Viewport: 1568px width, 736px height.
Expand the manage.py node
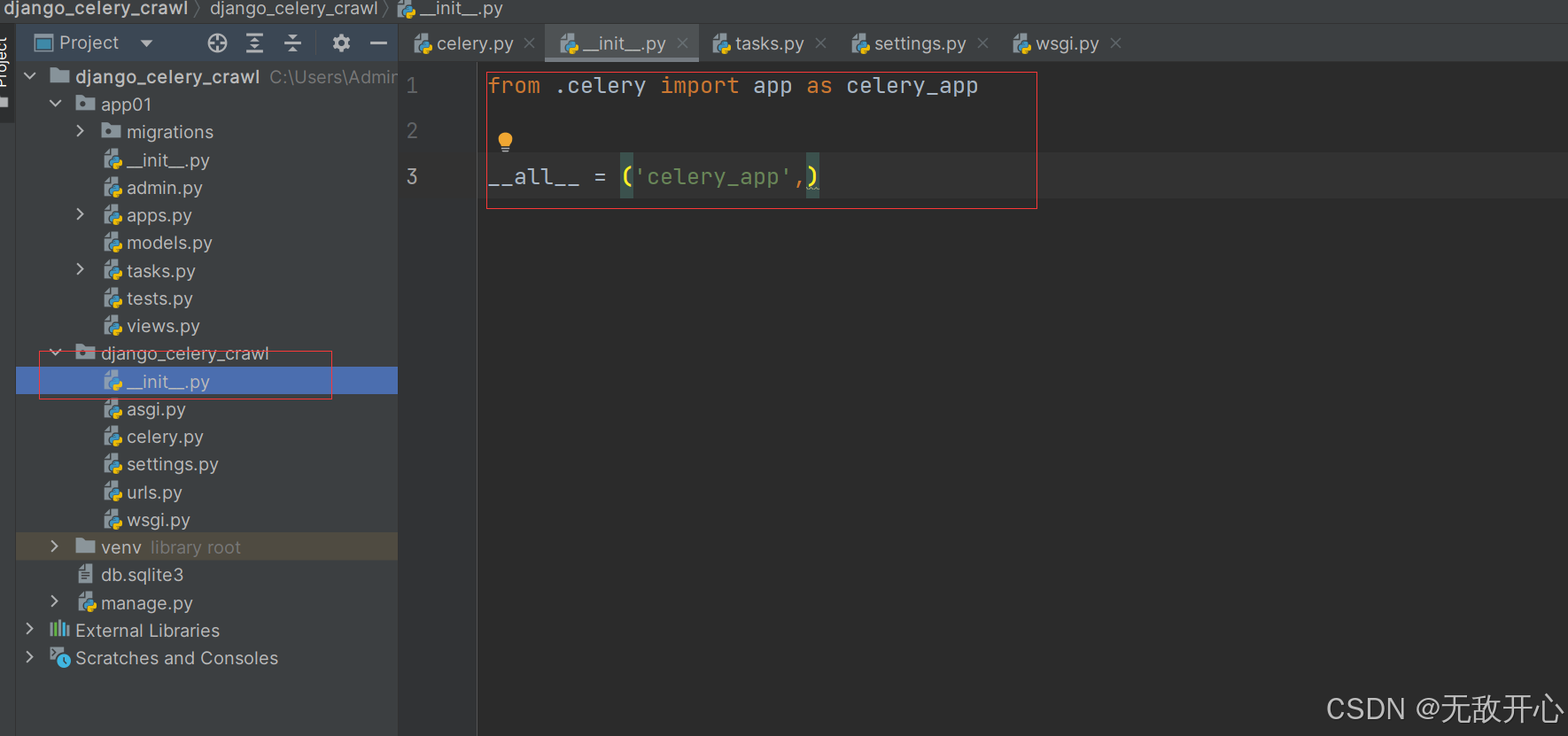[x=55, y=601]
